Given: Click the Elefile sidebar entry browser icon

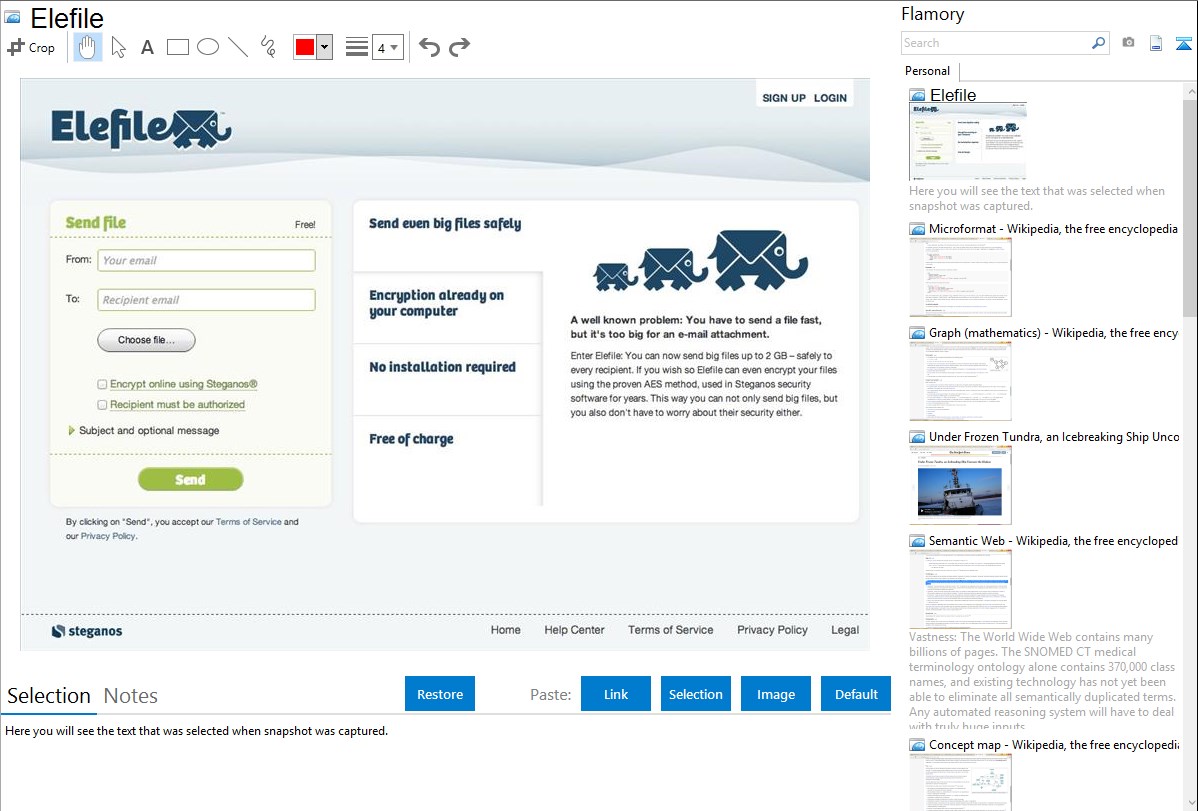Looking at the screenshot, I should tap(917, 96).
